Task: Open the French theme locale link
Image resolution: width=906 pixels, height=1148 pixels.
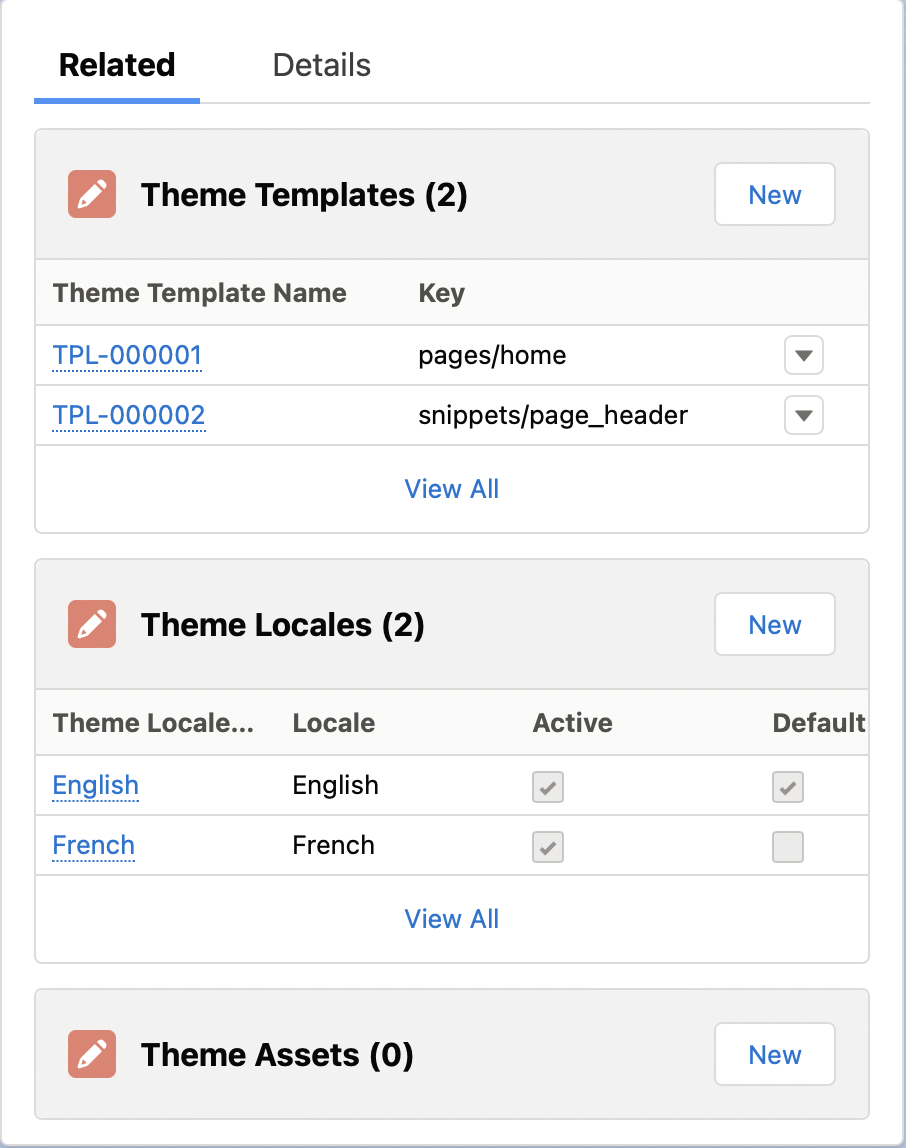Action: click(94, 845)
